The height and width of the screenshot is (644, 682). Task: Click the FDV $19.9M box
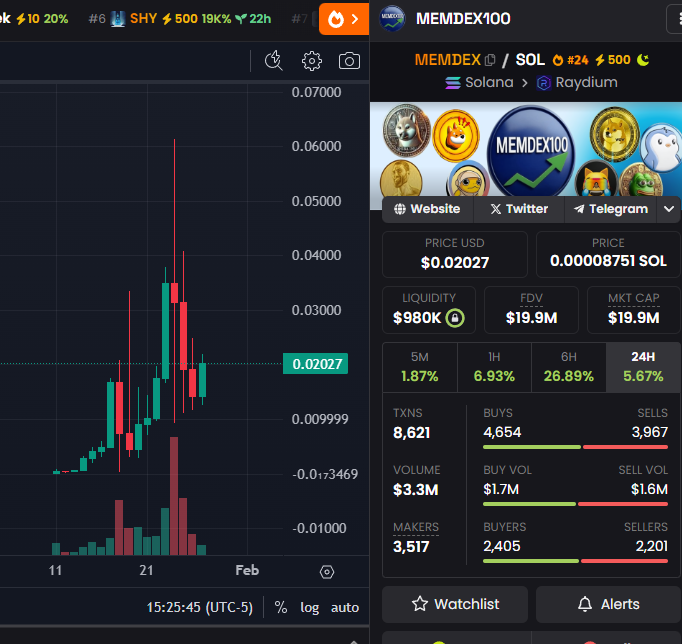click(x=532, y=310)
